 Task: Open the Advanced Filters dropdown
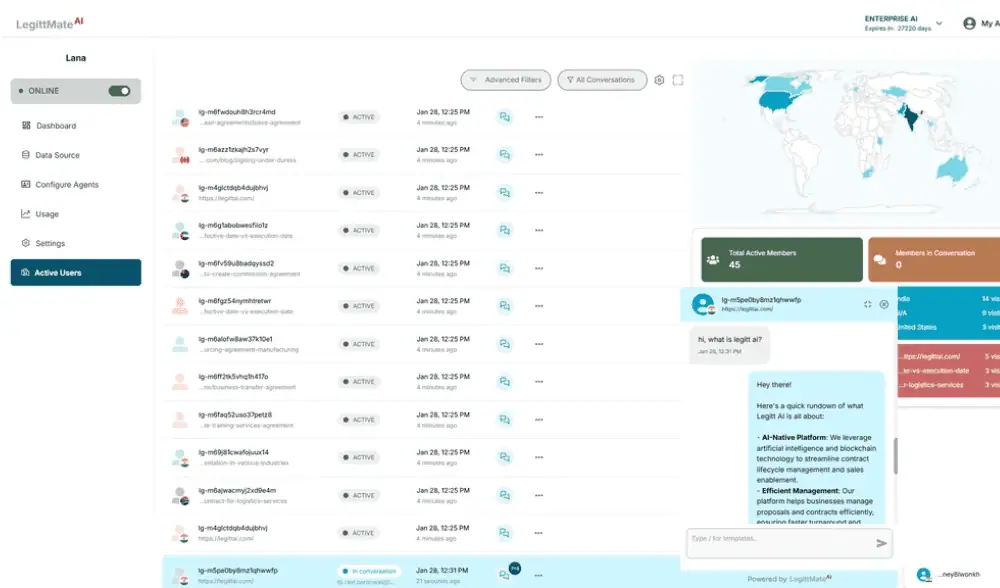pos(505,80)
